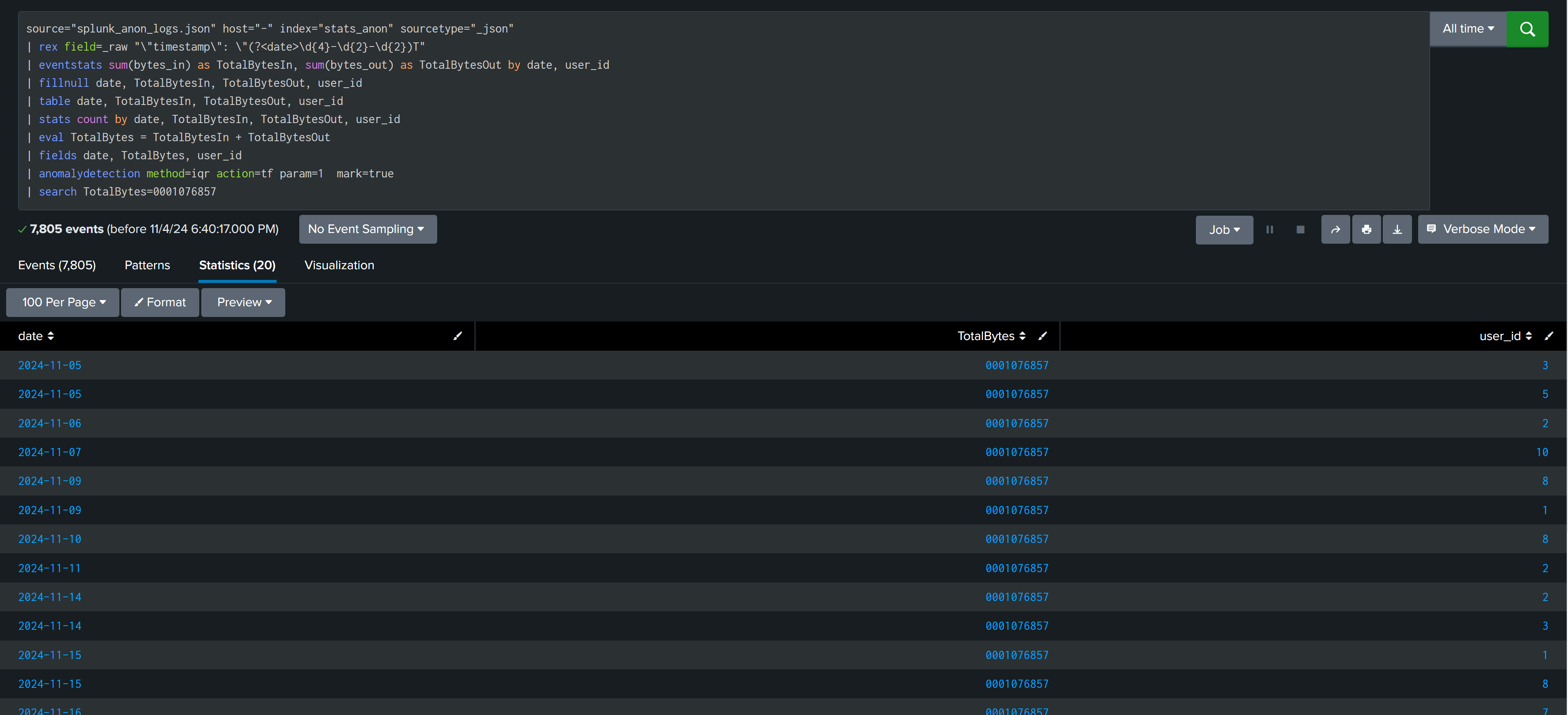Sort table by user_id column
The height and width of the screenshot is (715, 1568).
[1505, 336]
